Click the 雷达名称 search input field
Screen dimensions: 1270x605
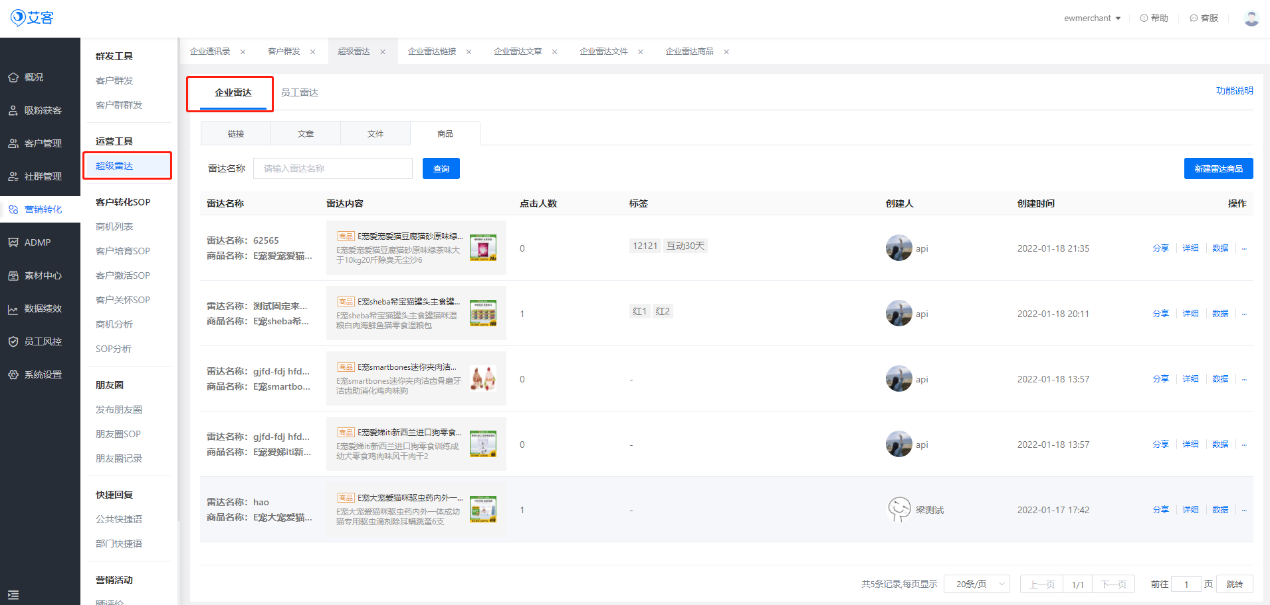pyautogui.click(x=332, y=169)
